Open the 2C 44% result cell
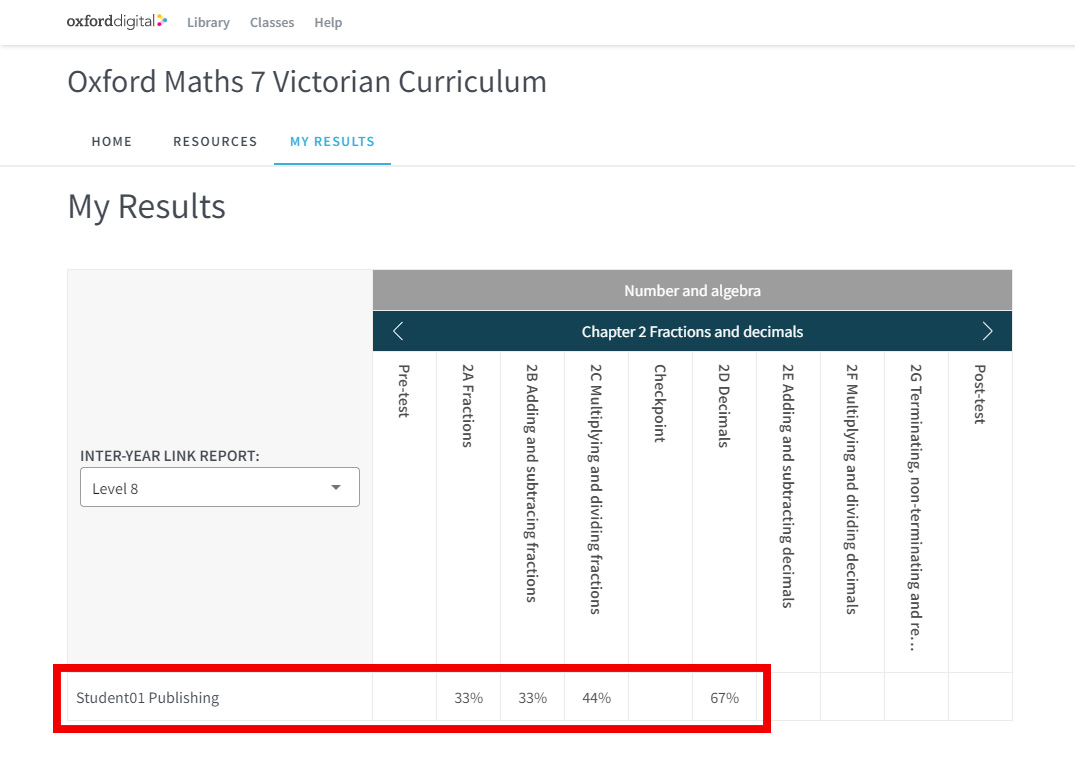This screenshot has height=771, width=1075. pos(596,698)
